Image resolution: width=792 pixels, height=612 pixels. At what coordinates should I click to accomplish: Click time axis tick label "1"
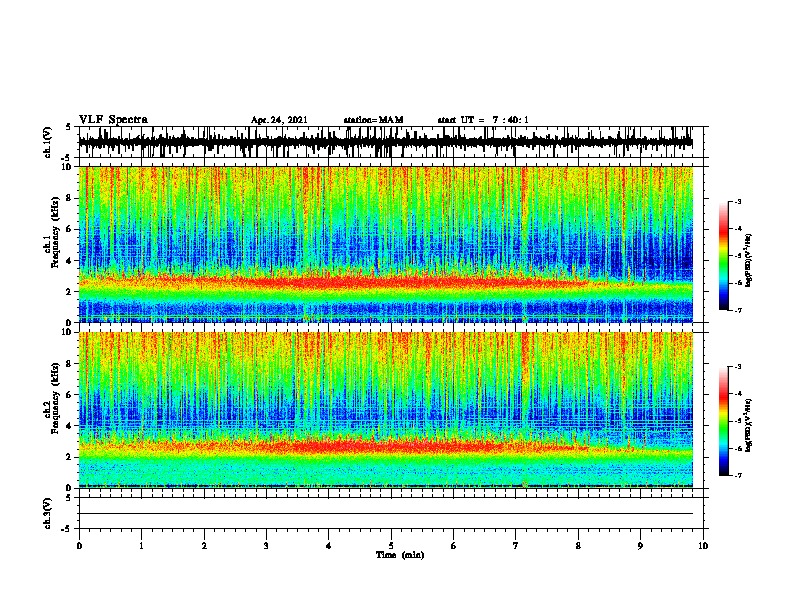click(141, 546)
